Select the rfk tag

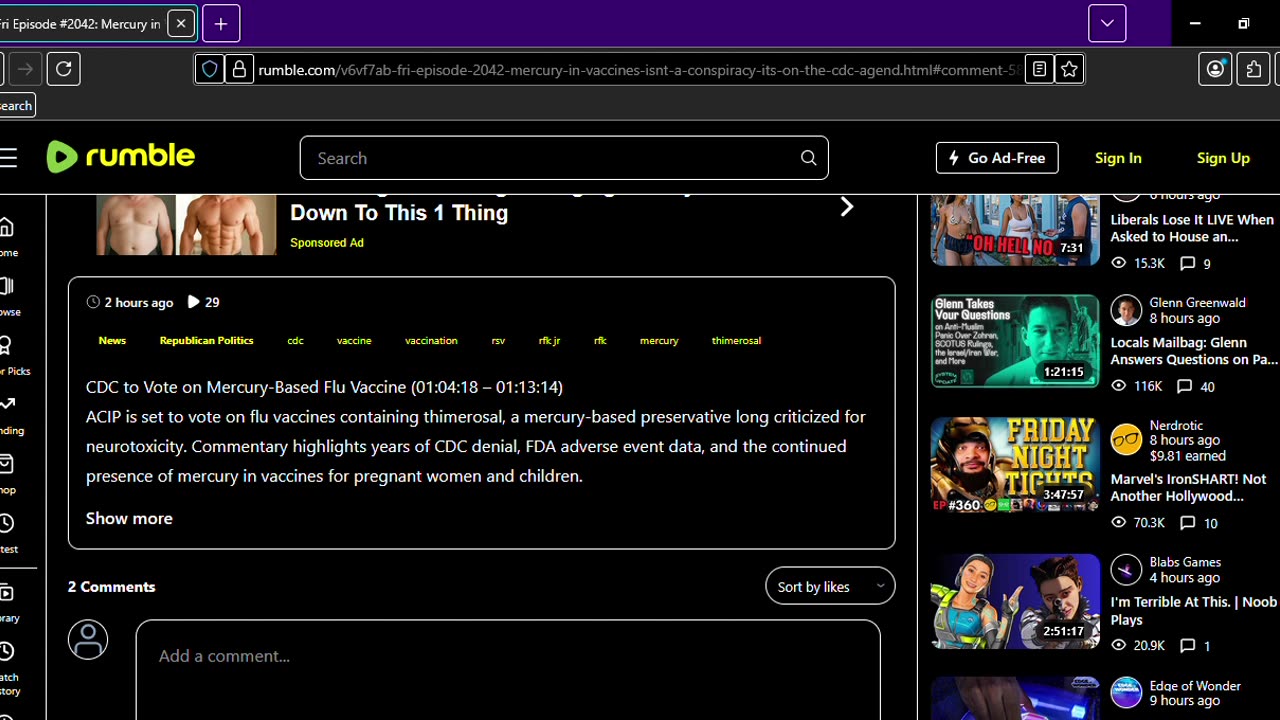click(600, 340)
